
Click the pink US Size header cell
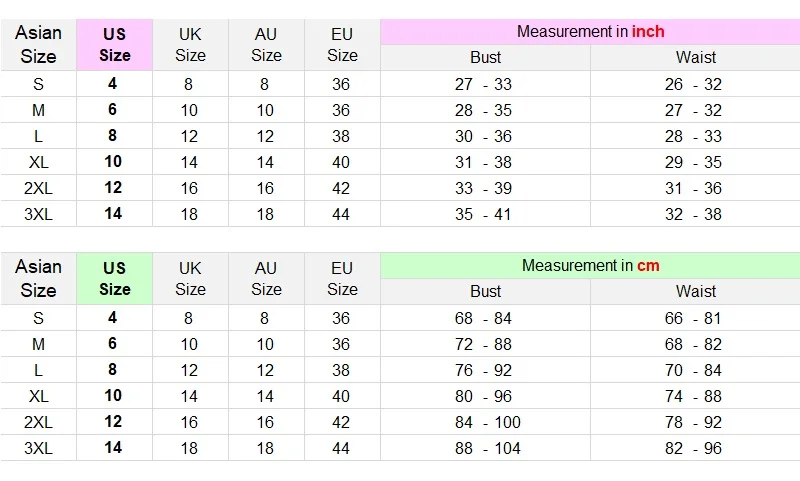pos(114,45)
